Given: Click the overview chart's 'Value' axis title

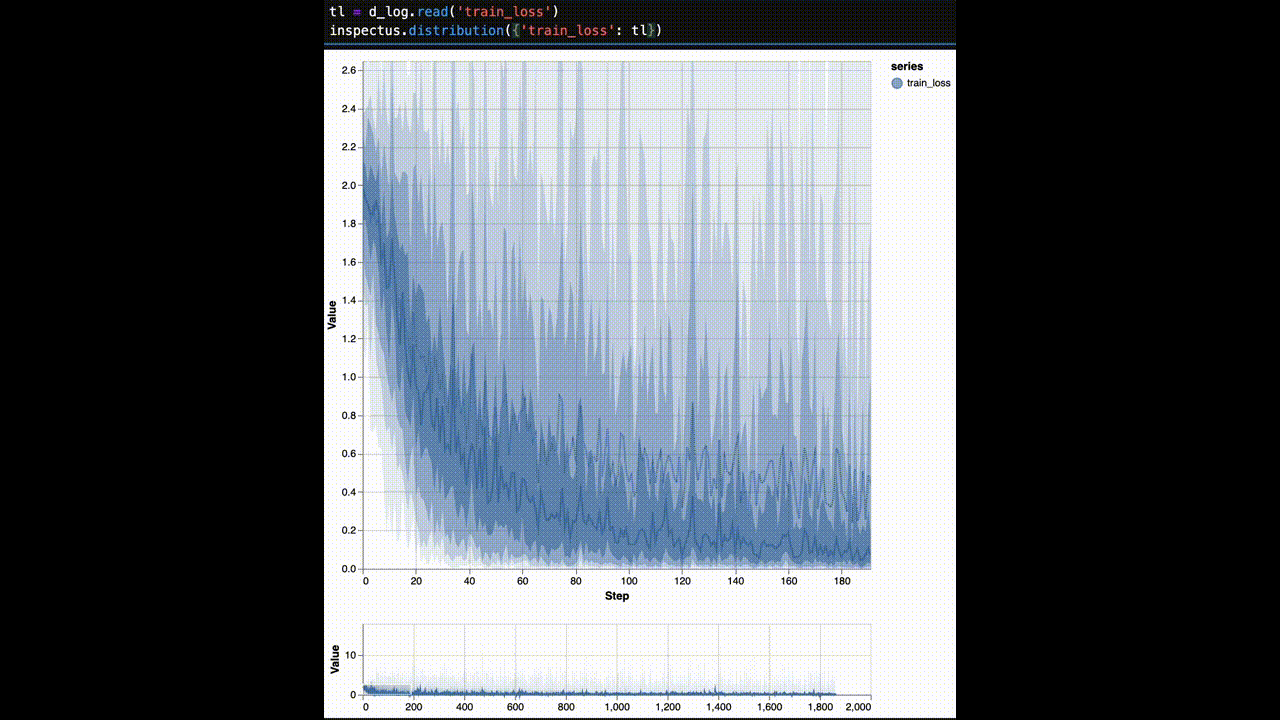Looking at the screenshot, I should (x=332, y=660).
